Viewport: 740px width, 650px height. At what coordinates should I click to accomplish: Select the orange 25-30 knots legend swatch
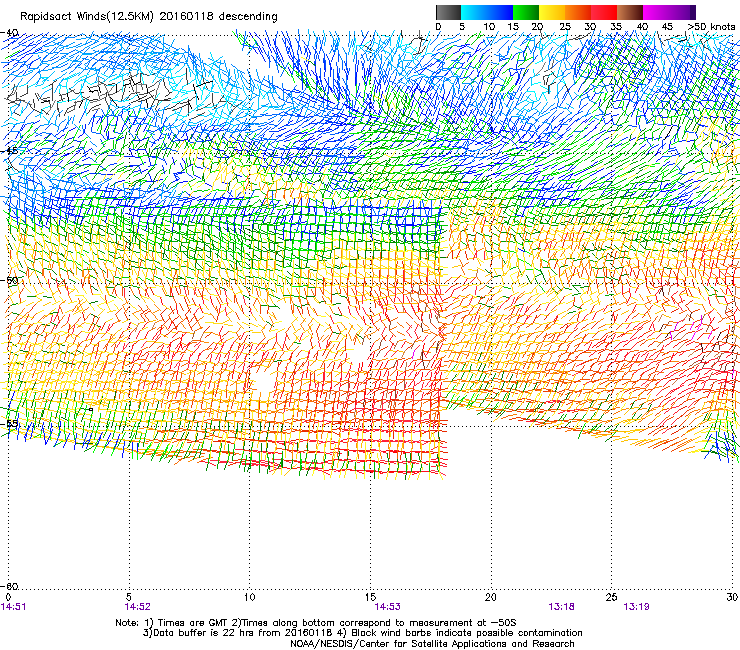[x=578, y=12]
